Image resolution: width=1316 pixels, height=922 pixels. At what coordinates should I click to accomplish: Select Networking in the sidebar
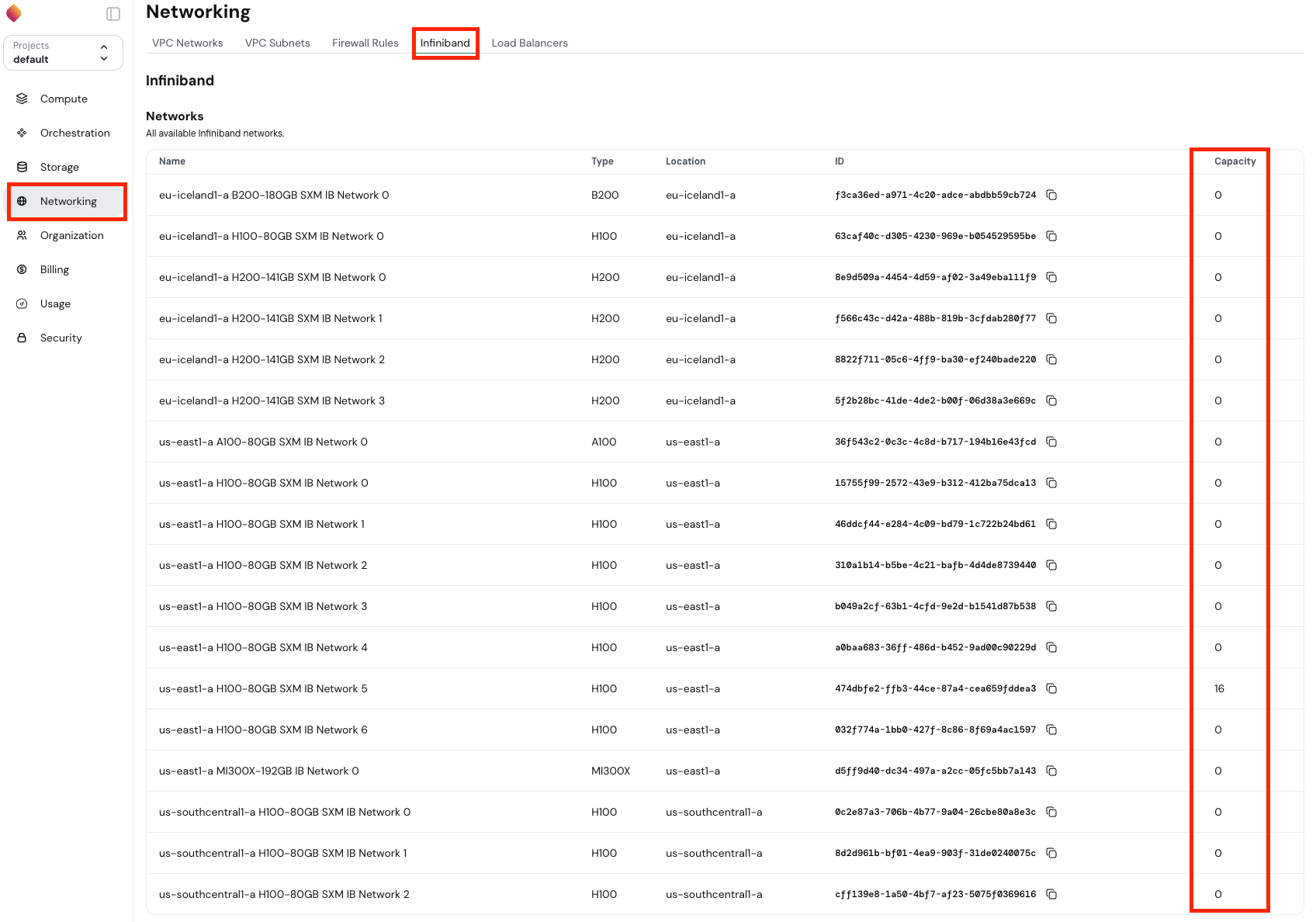click(66, 201)
